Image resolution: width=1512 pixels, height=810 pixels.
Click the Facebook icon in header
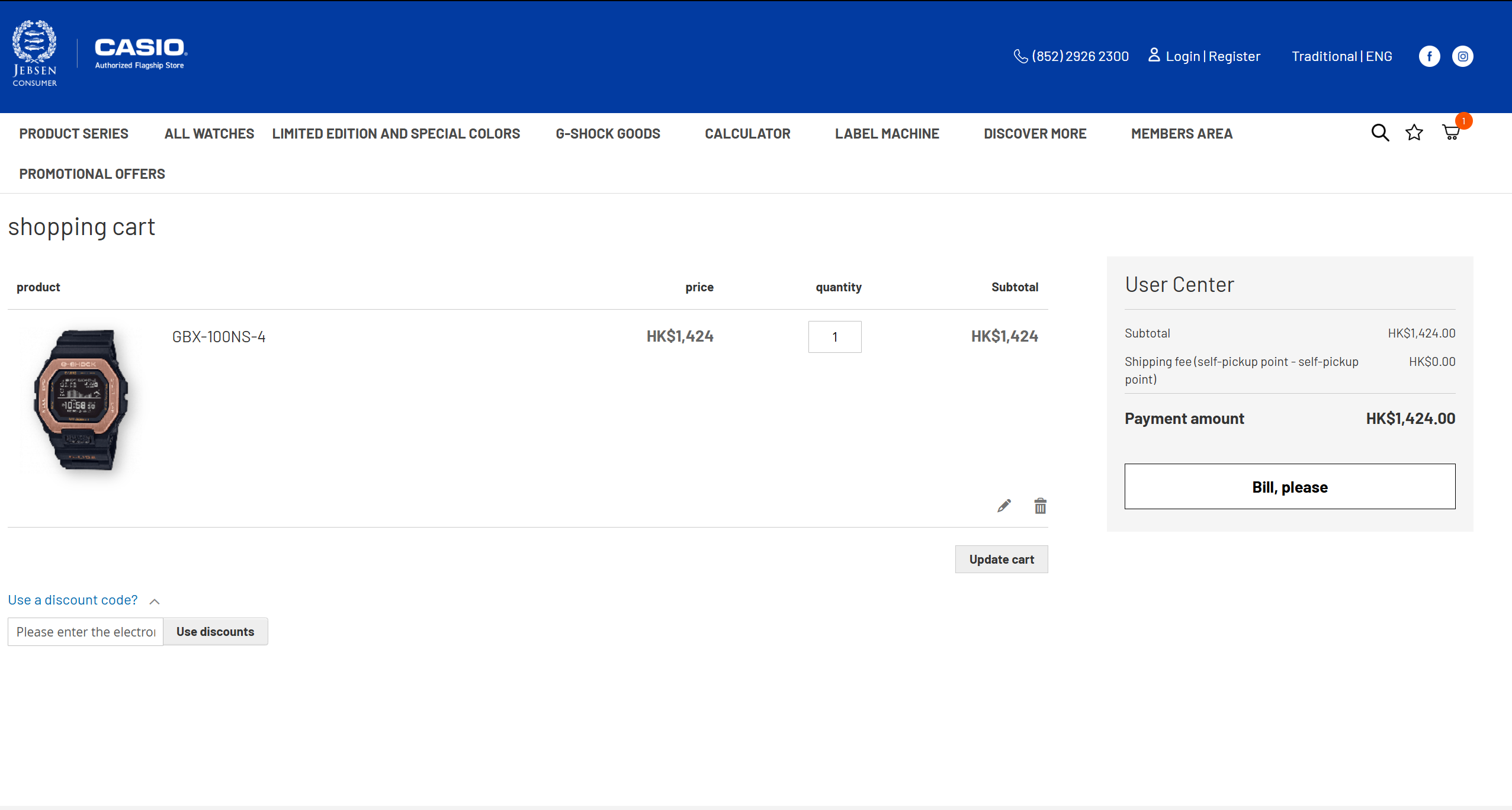[x=1429, y=56]
